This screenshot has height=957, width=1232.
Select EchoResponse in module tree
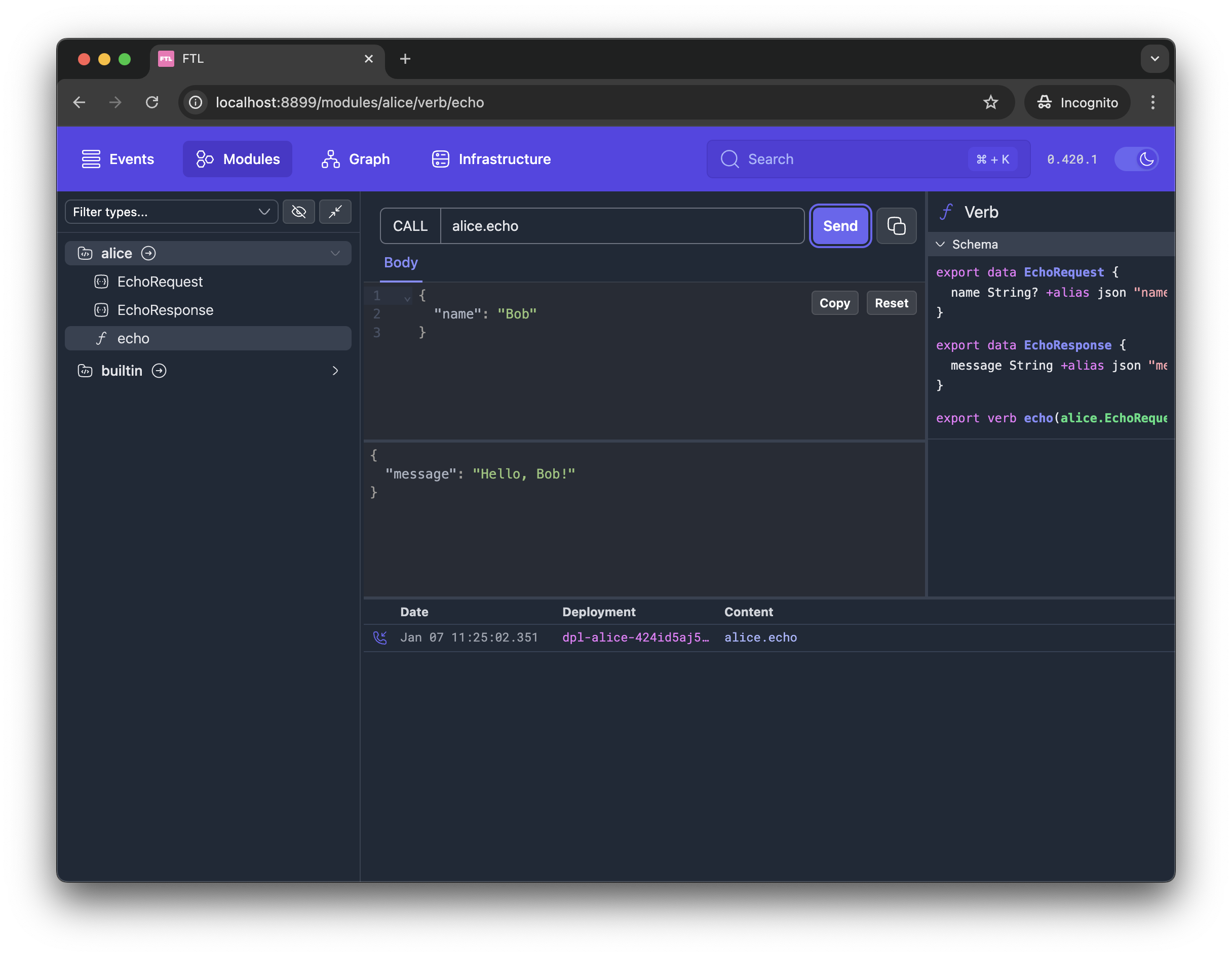pyautogui.click(x=165, y=309)
